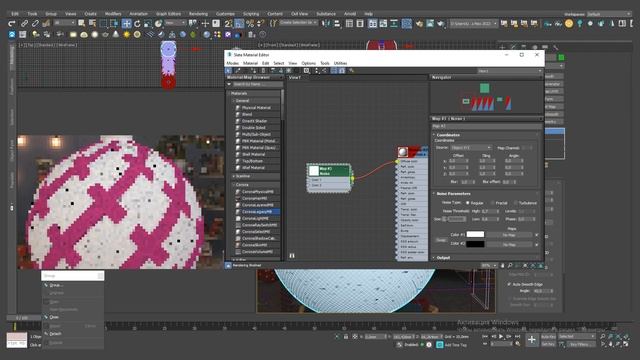
Task: Click the pause icon in View1 corner
Action: click(x=292, y=256)
